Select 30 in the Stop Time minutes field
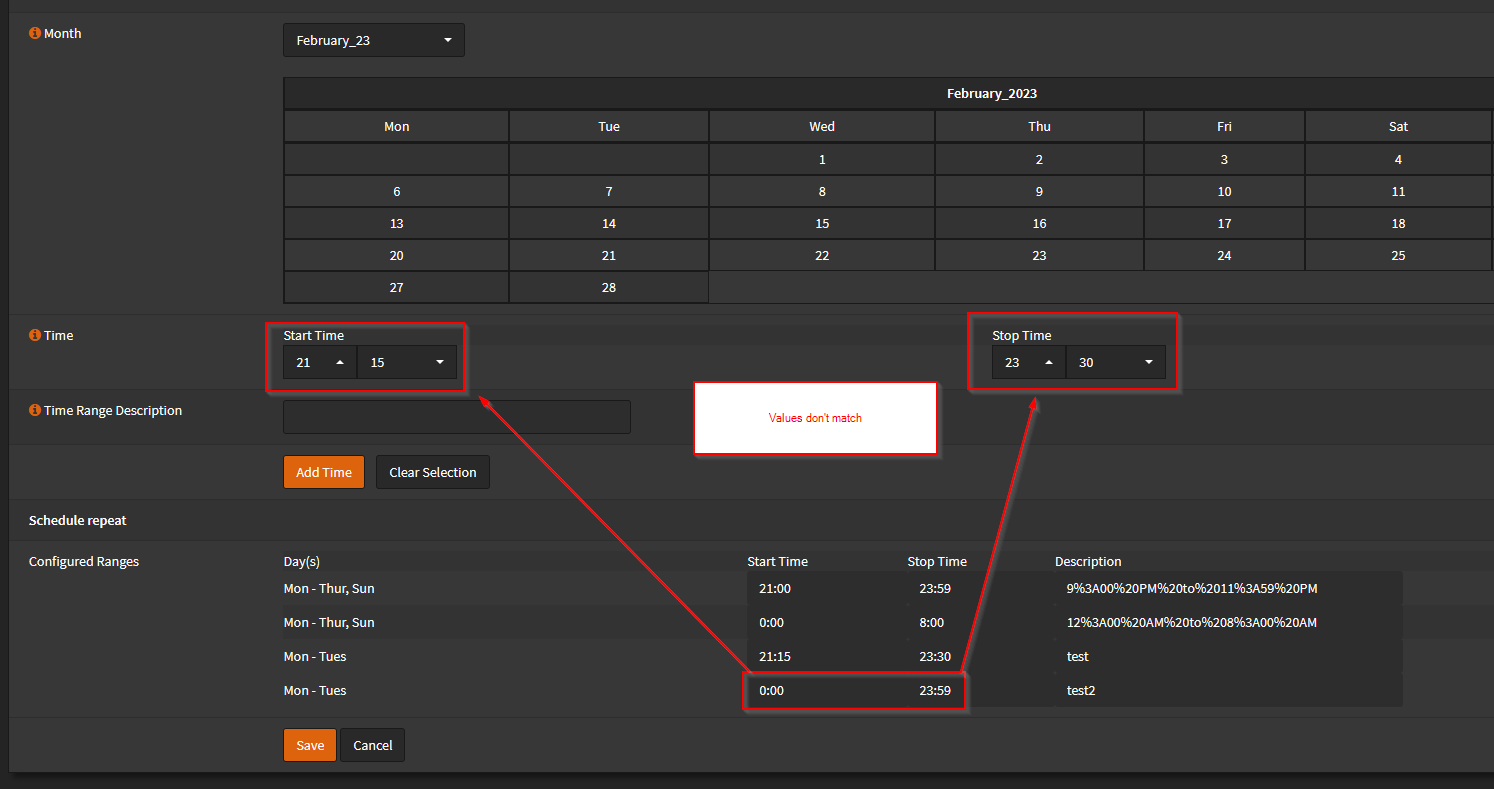Screen dimensions: 1494x789 pyautogui.click(x=1086, y=362)
